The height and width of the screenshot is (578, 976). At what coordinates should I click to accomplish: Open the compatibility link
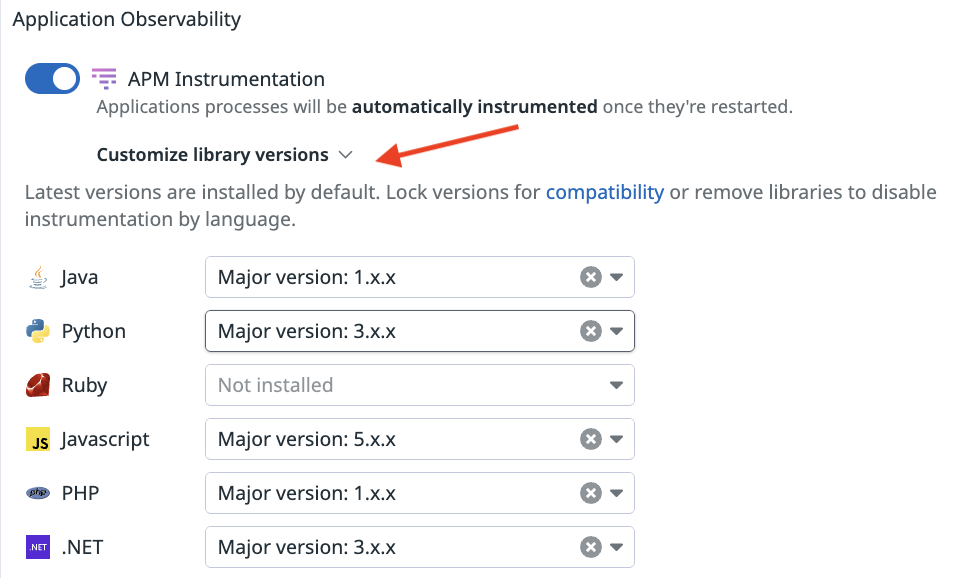604,192
